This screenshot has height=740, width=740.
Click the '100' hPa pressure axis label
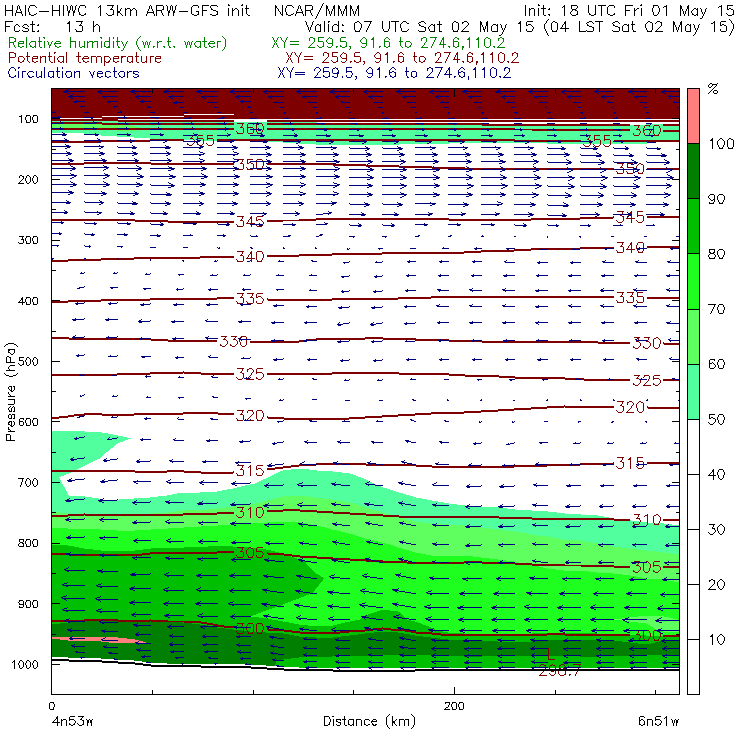(28, 119)
